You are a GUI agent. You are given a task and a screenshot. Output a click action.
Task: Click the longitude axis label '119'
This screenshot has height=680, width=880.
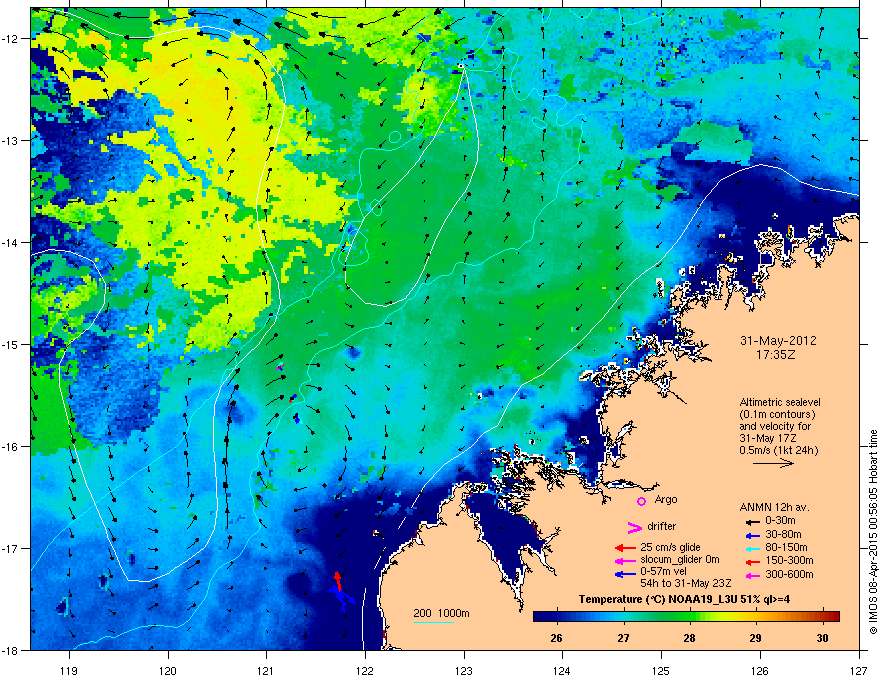click(x=69, y=671)
